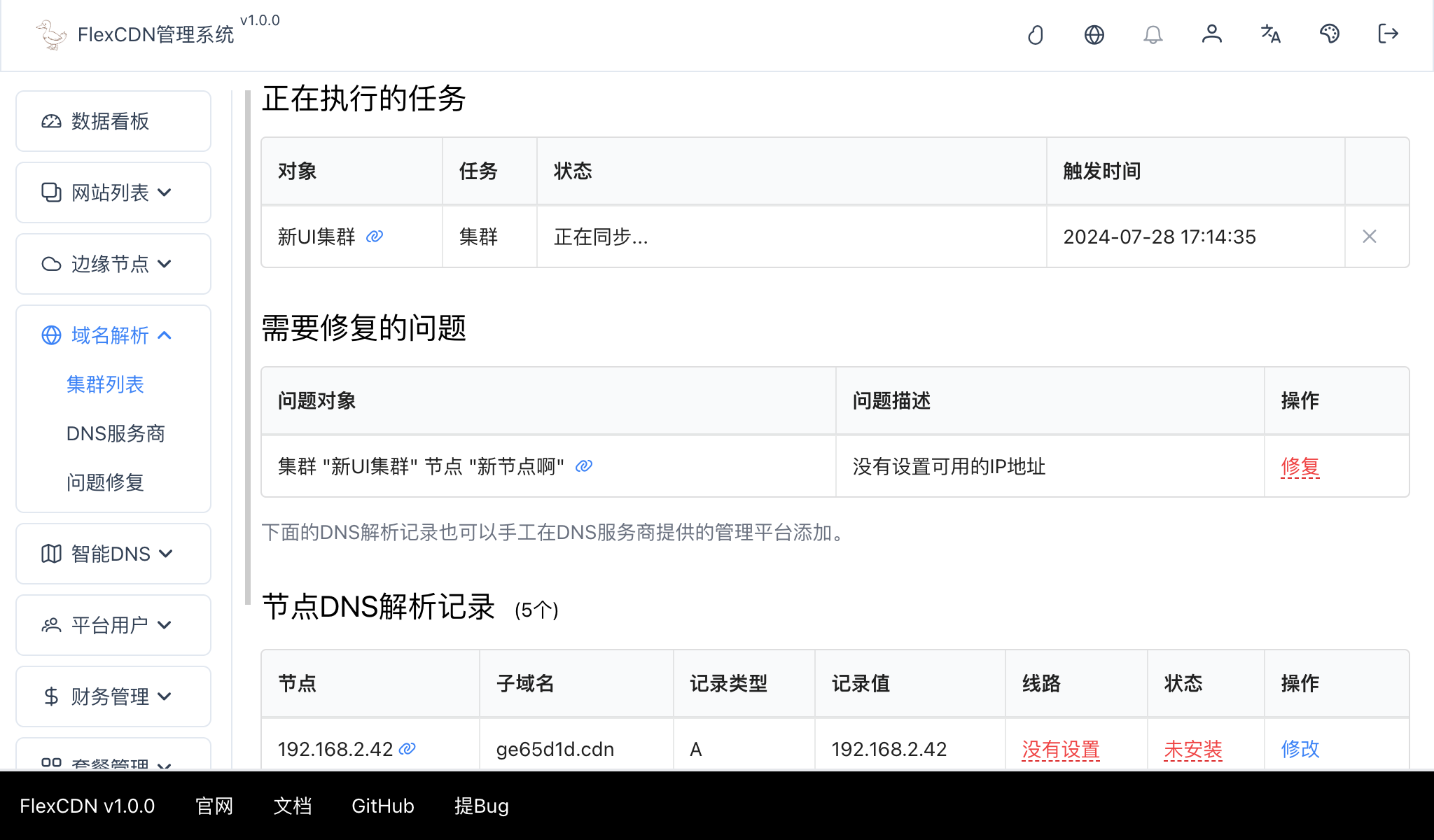1434x840 pixels.
Task: Open the GitHub footer link
Action: point(382,806)
